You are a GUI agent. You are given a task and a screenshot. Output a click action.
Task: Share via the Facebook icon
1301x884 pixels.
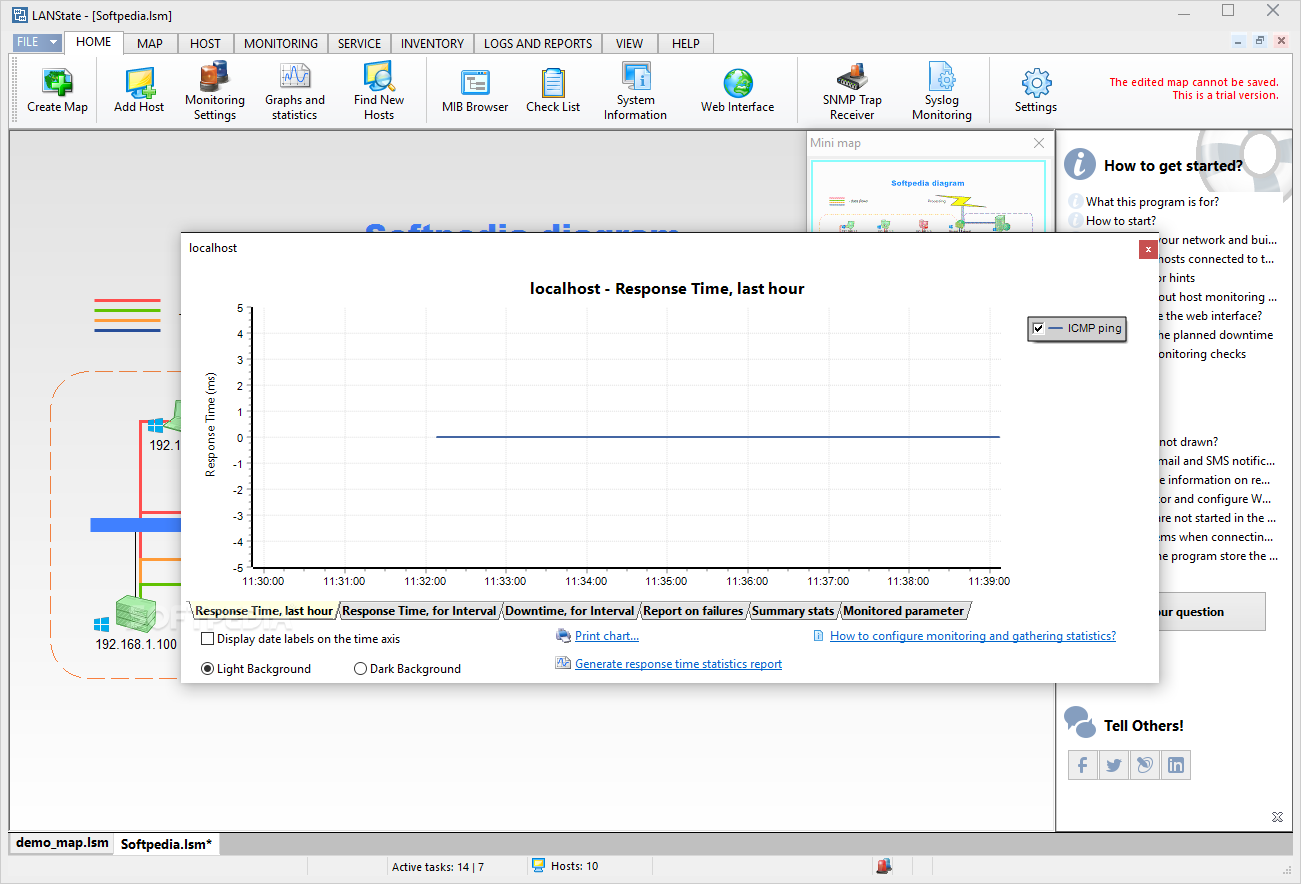click(x=1082, y=765)
